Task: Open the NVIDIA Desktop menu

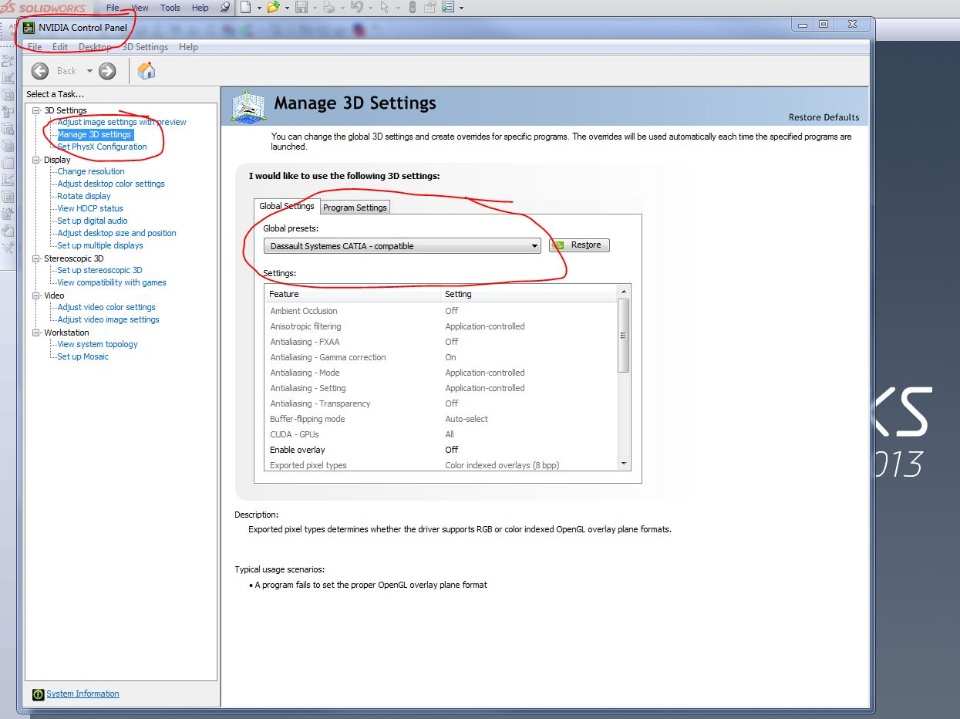Action: [x=95, y=47]
